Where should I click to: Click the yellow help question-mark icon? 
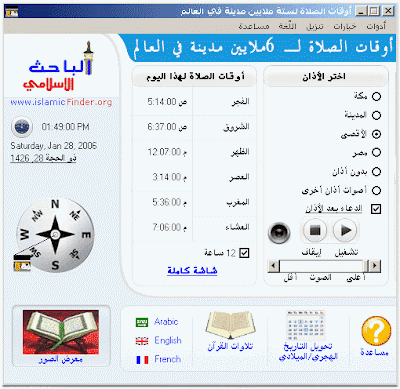tap(376, 331)
